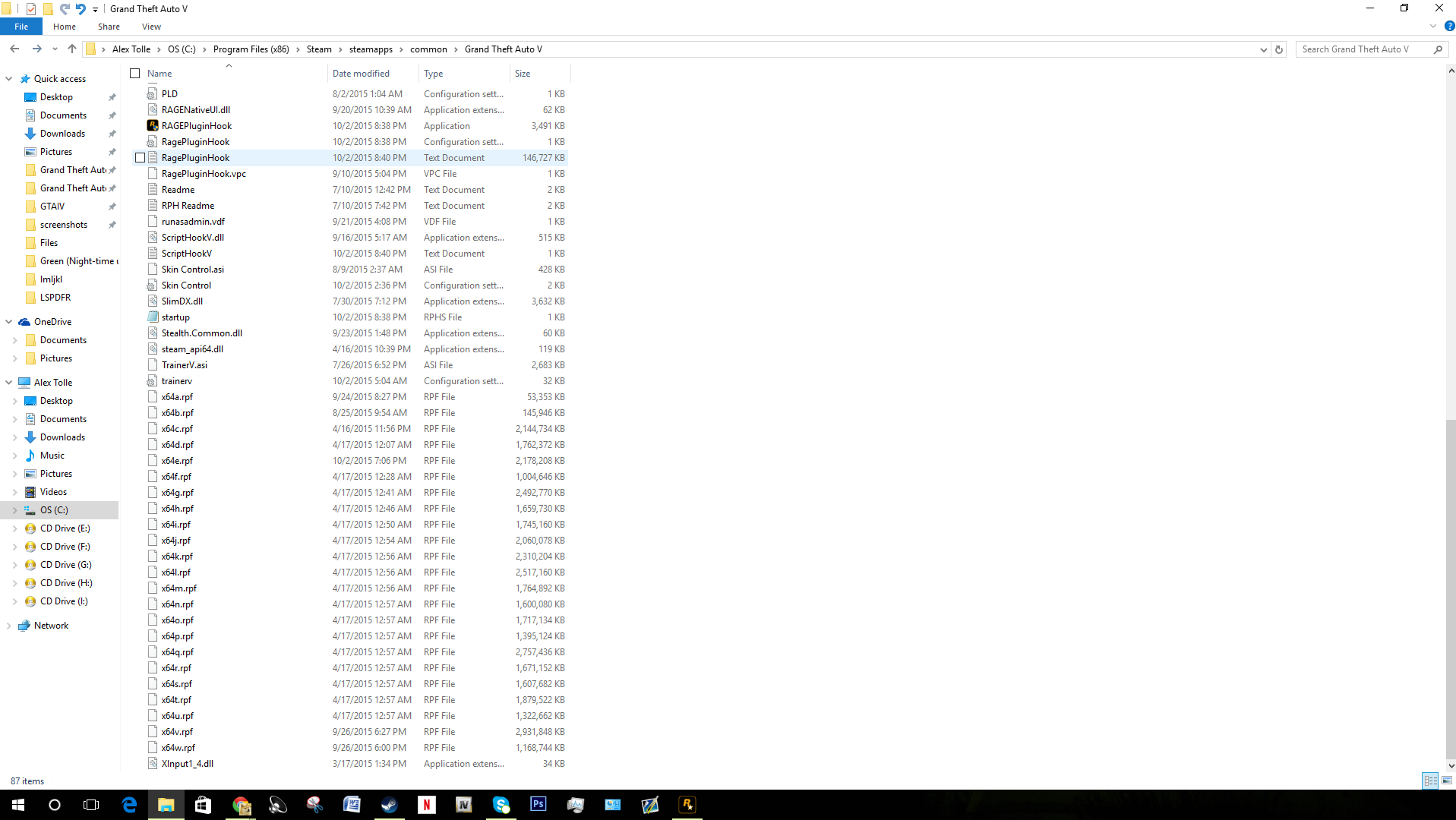
Task: Jump to the common folder in the breadcrumb
Action: (428, 49)
